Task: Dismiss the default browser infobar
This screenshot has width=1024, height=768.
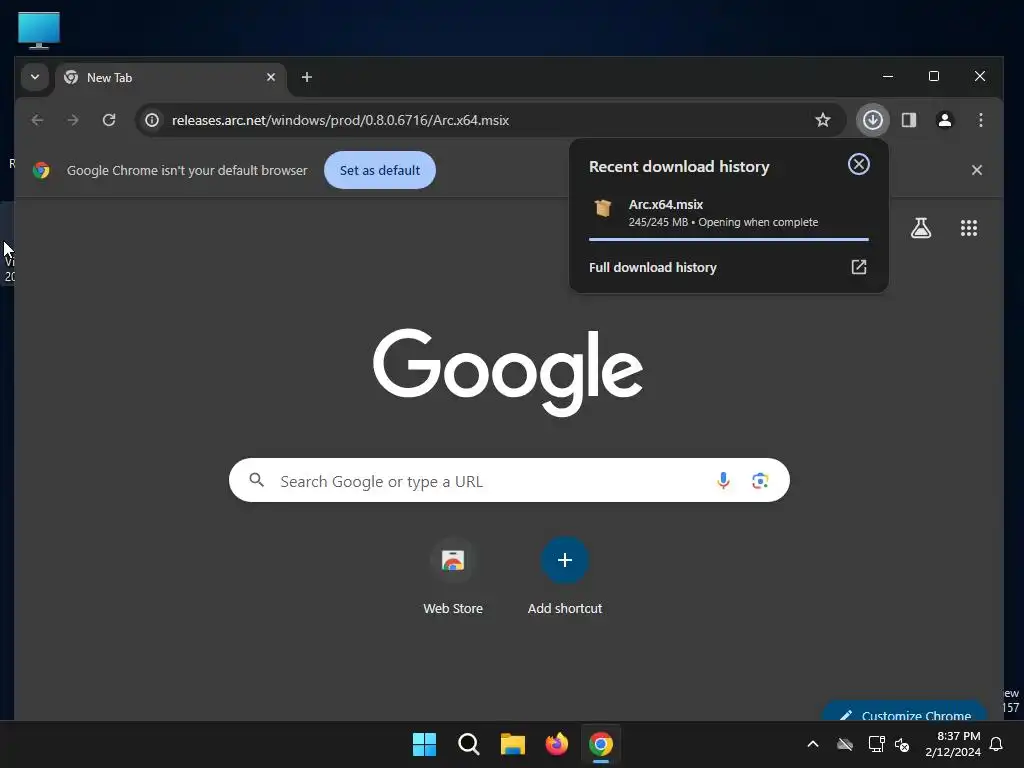Action: [x=976, y=170]
